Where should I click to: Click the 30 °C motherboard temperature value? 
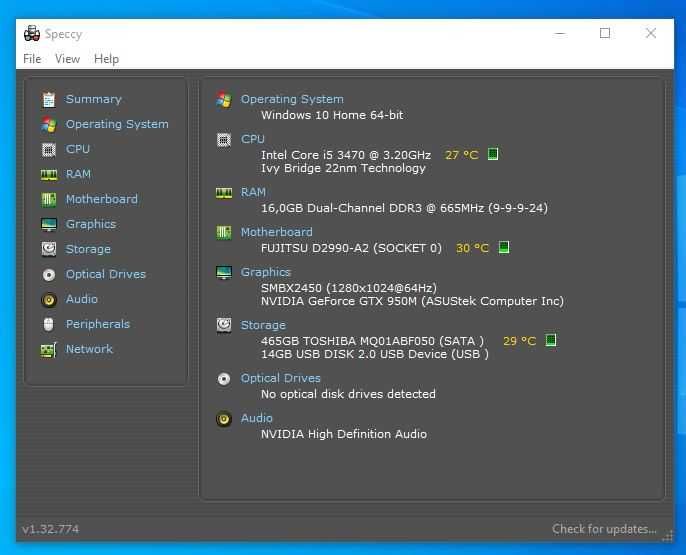[472, 248]
